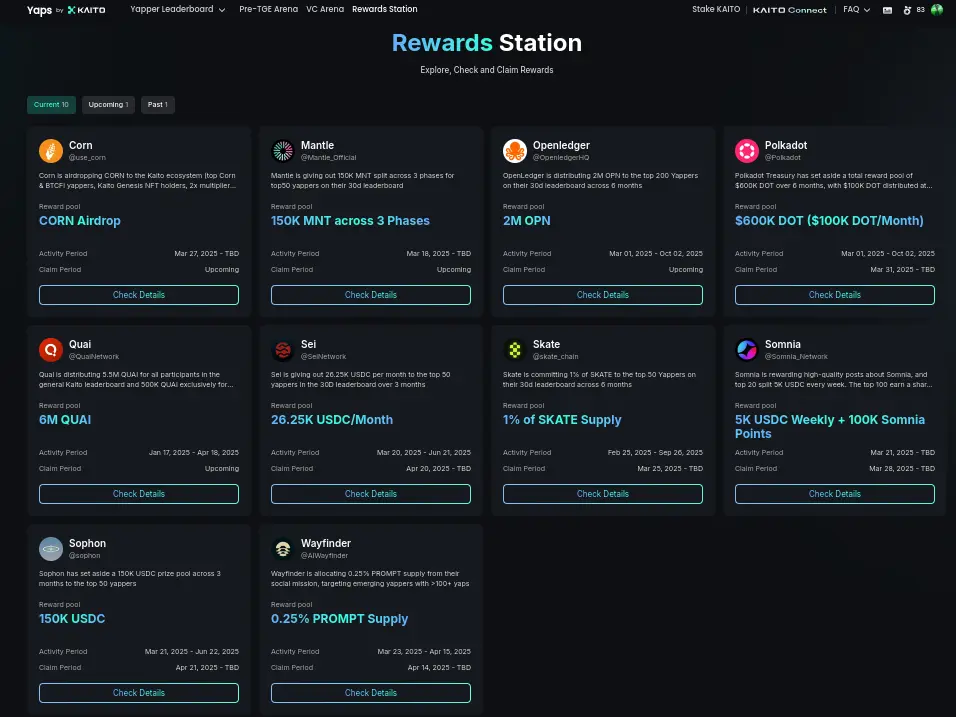Click the Wayfinder project logo

(283, 549)
